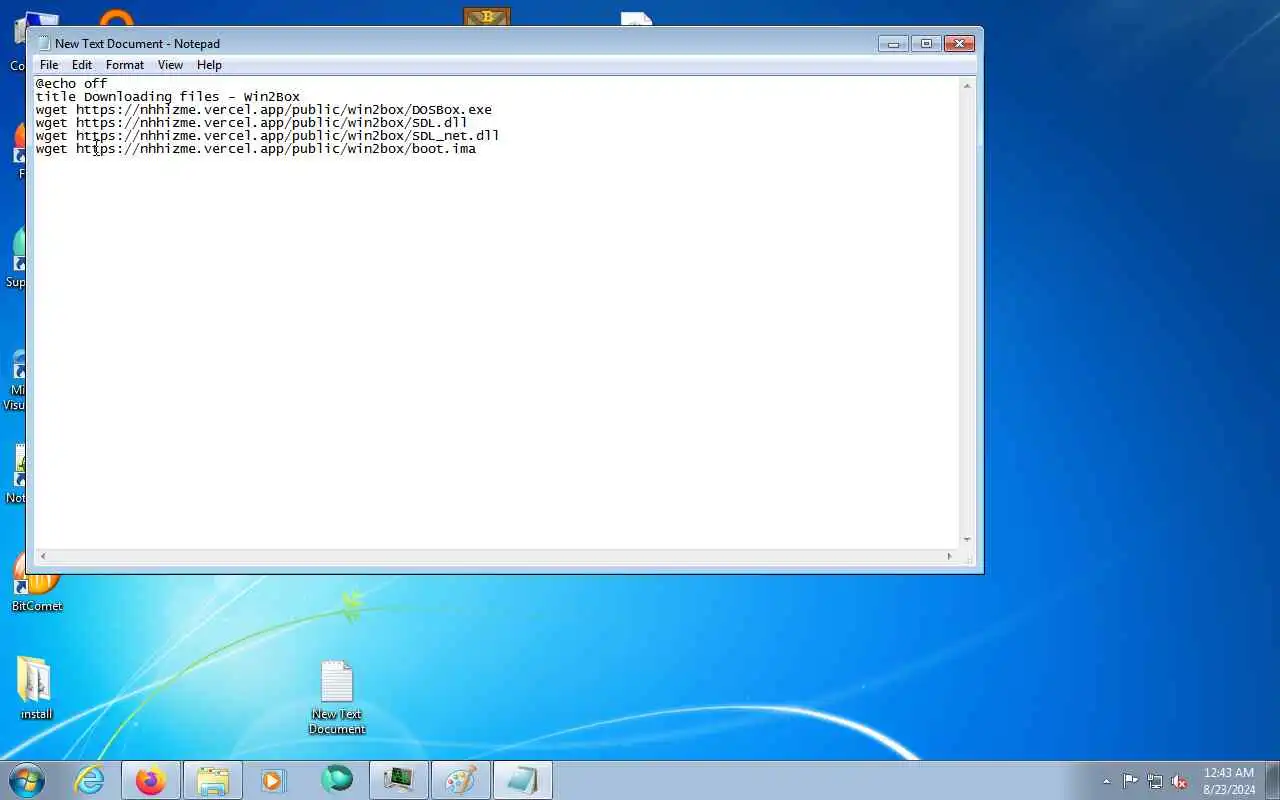Open the Help menu
The height and width of the screenshot is (800, 1280).
pos(209,65)
